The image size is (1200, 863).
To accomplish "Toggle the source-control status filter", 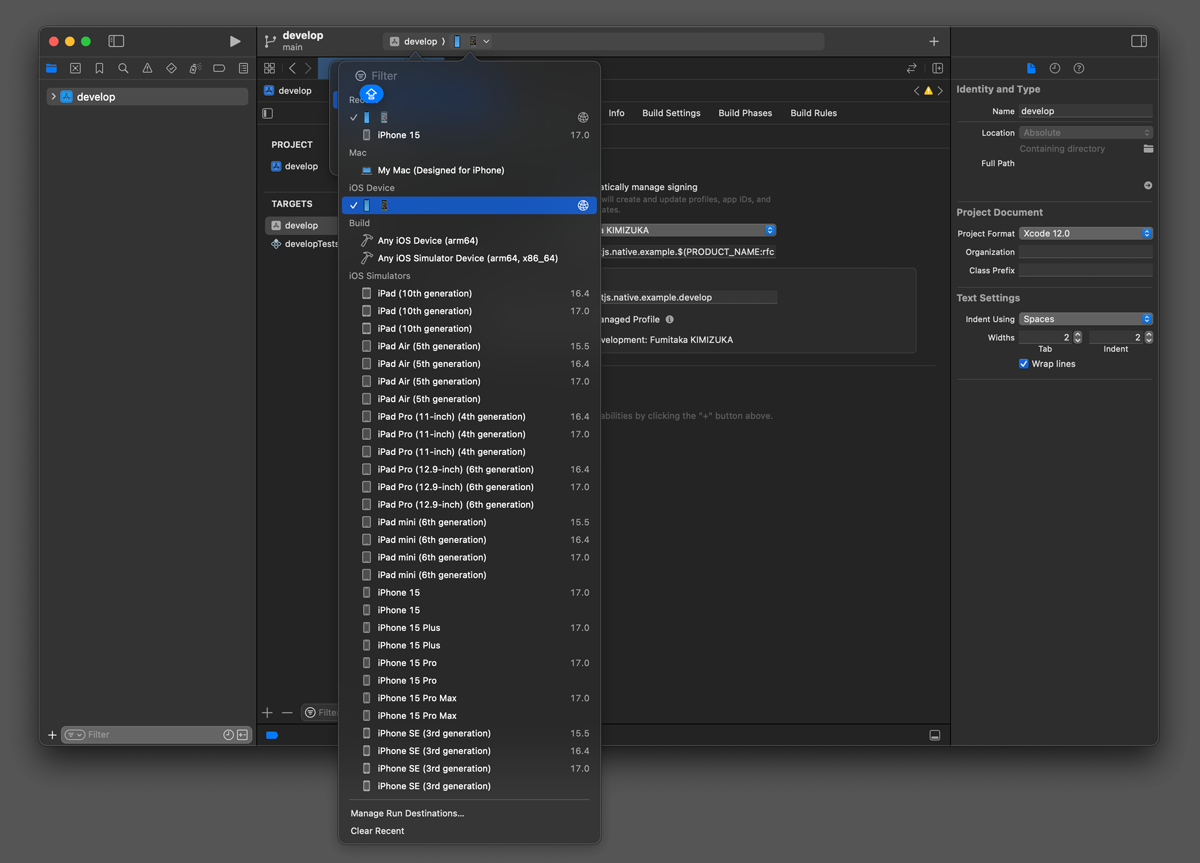I will coord(242,735).
